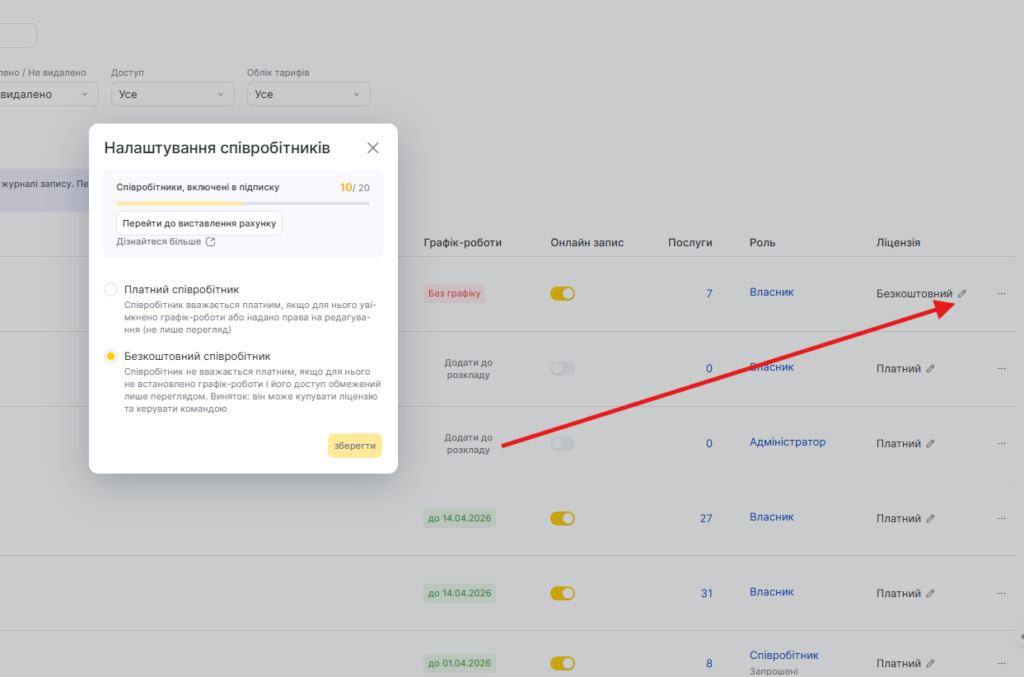1024x677 pixels.
Task: Close the Налаштування співробітників dialog
Action: [373, 148]
